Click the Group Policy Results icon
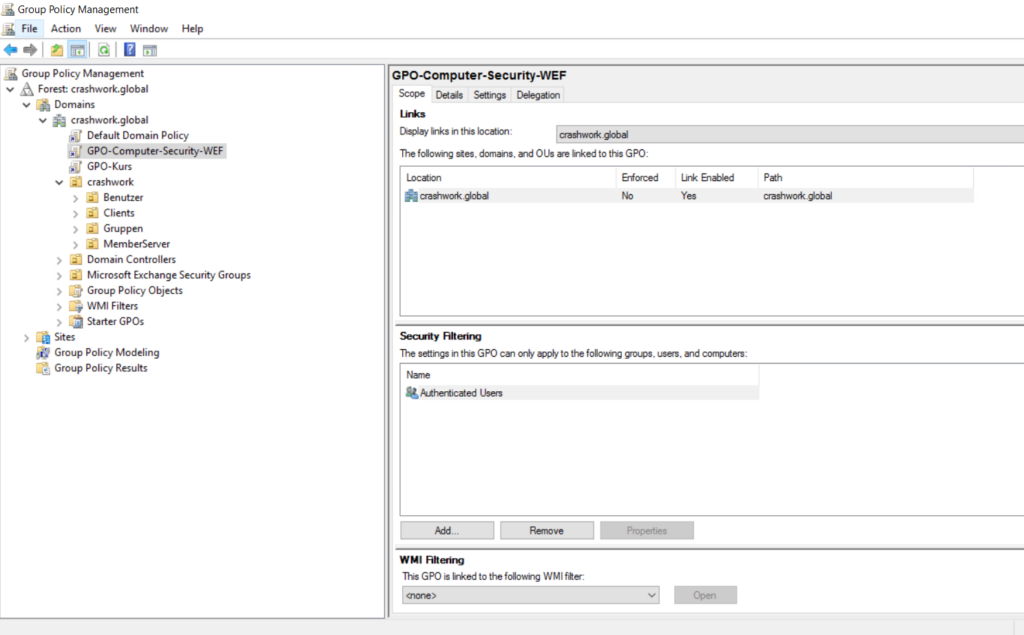 coord(44,368)
